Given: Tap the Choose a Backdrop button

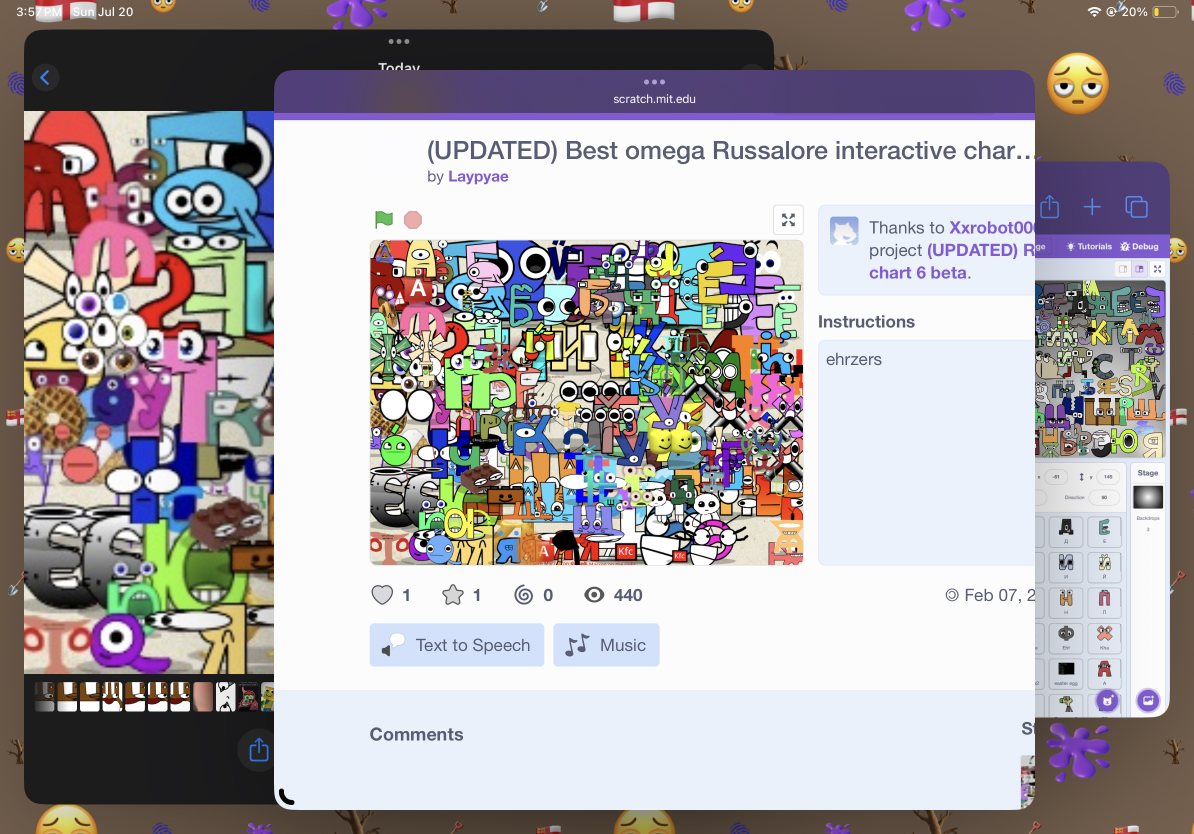Looking at the screenshot, I should point(1148,700).
